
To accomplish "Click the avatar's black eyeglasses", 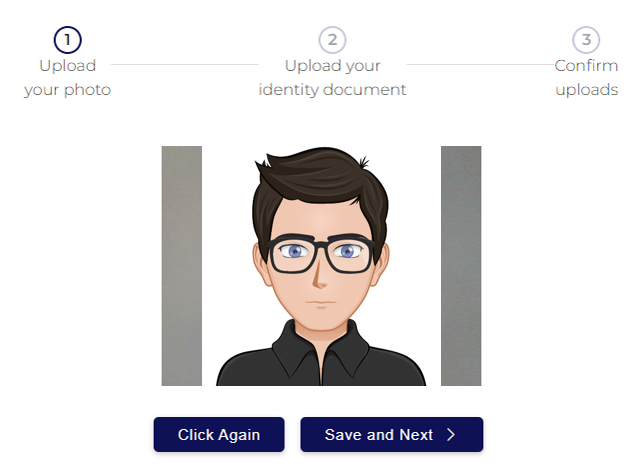I will [x=321, y=255].
